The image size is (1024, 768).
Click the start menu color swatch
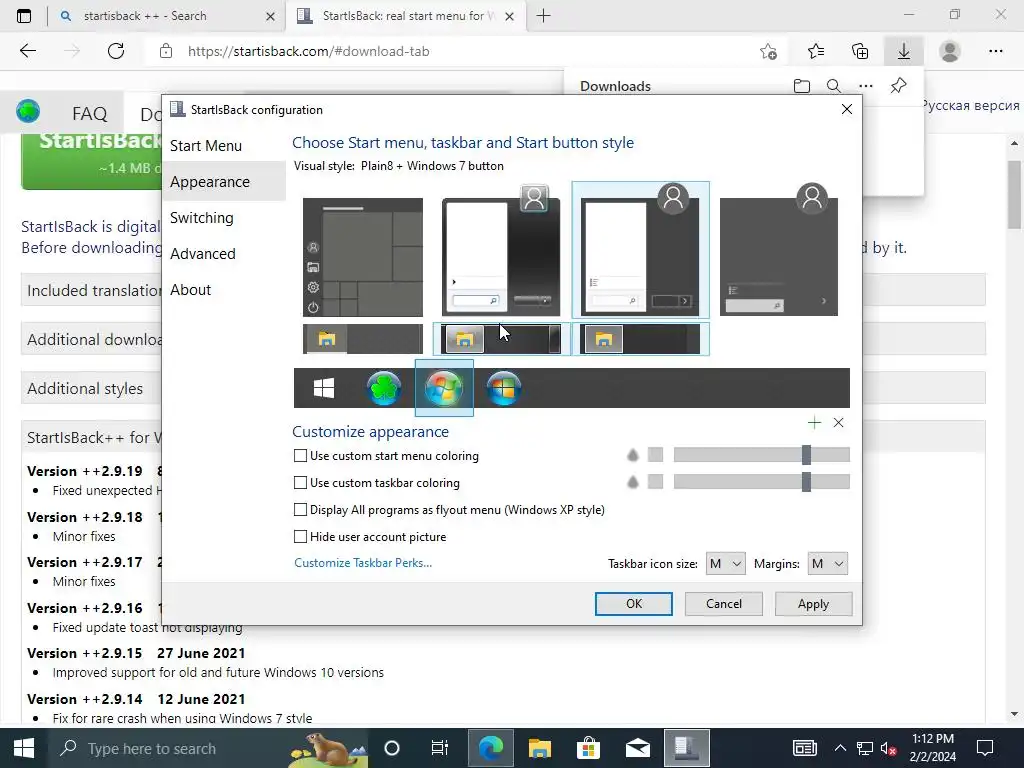(x=655, y=455)
